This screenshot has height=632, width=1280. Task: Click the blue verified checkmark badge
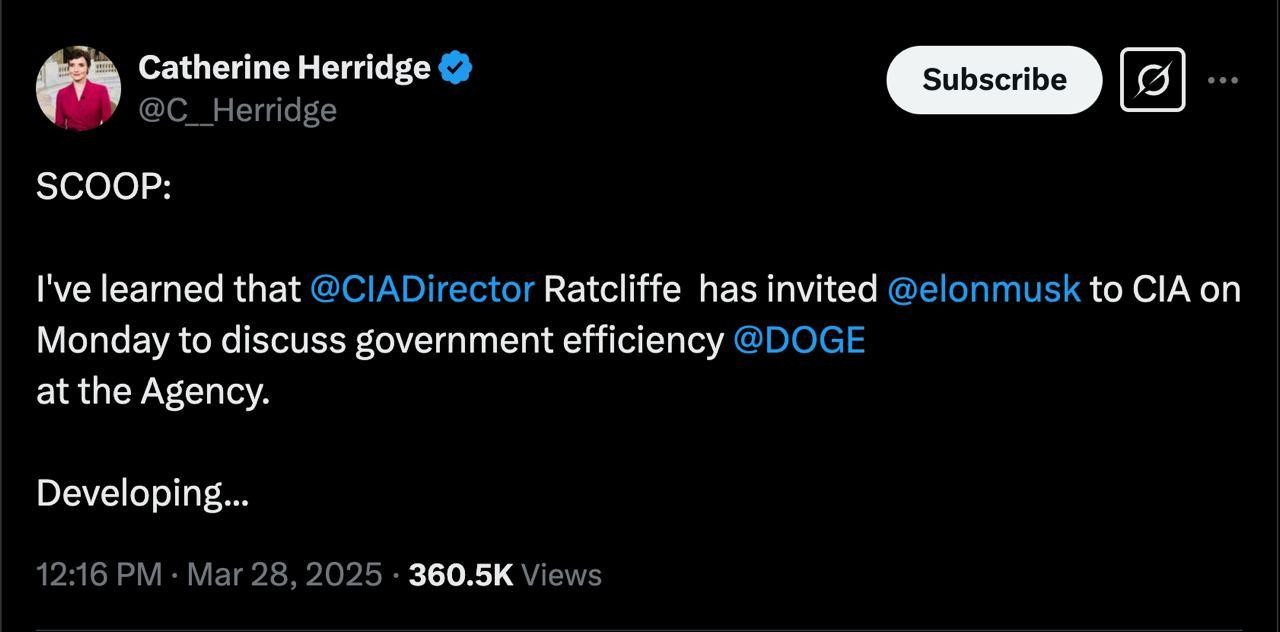tap(456, 68)
